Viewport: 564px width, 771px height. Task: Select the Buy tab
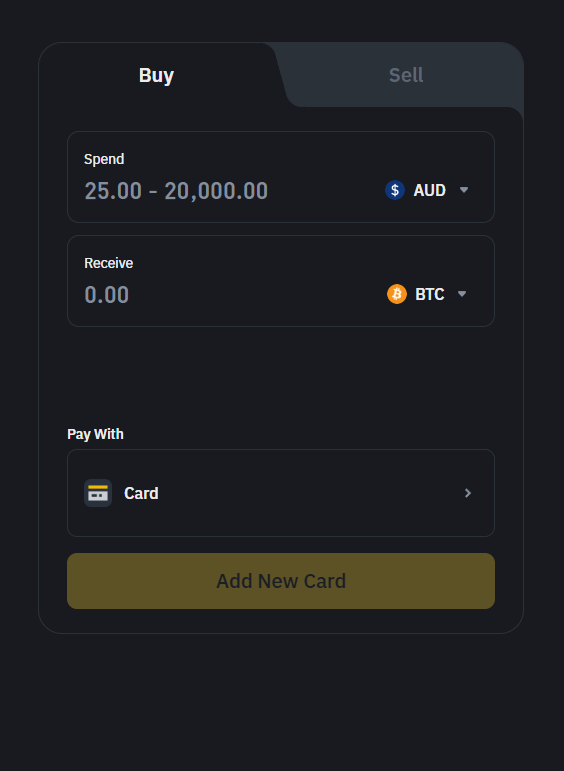pyautogui.click(x=156, y=75)
